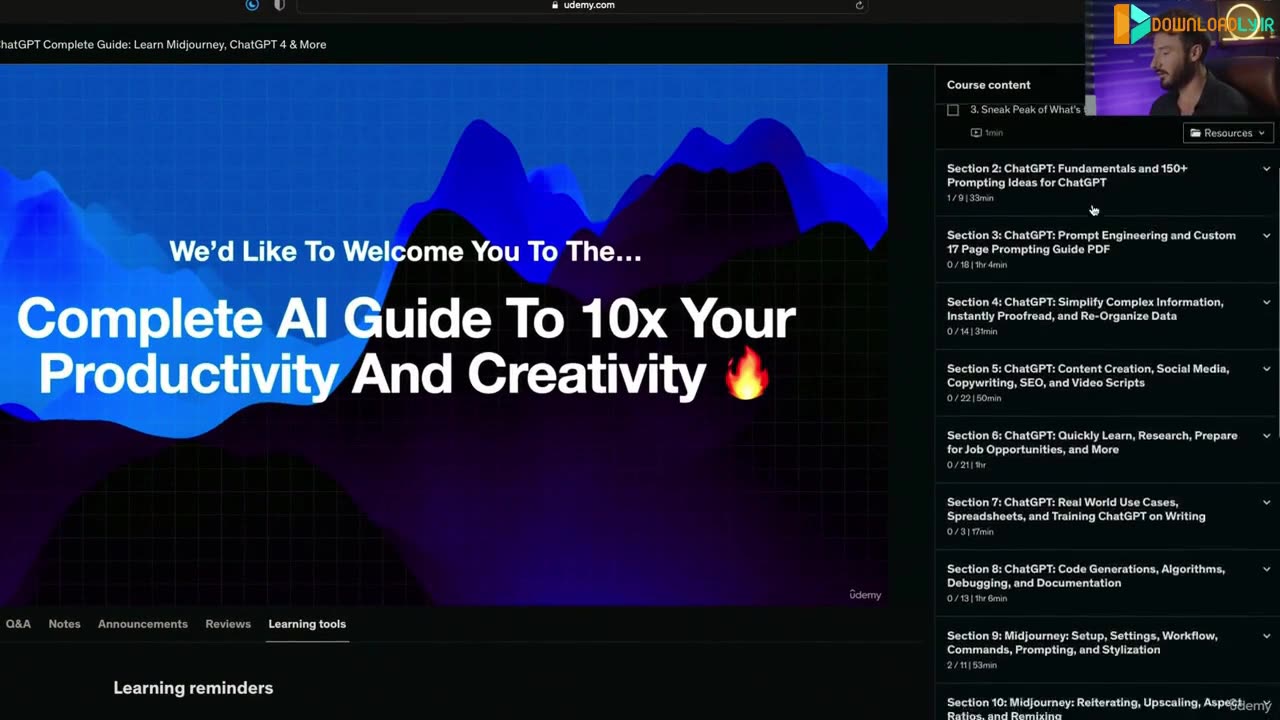Switch to the Reviews tab
This screenshot has height=720, width=1280.
tap(228, 624)
